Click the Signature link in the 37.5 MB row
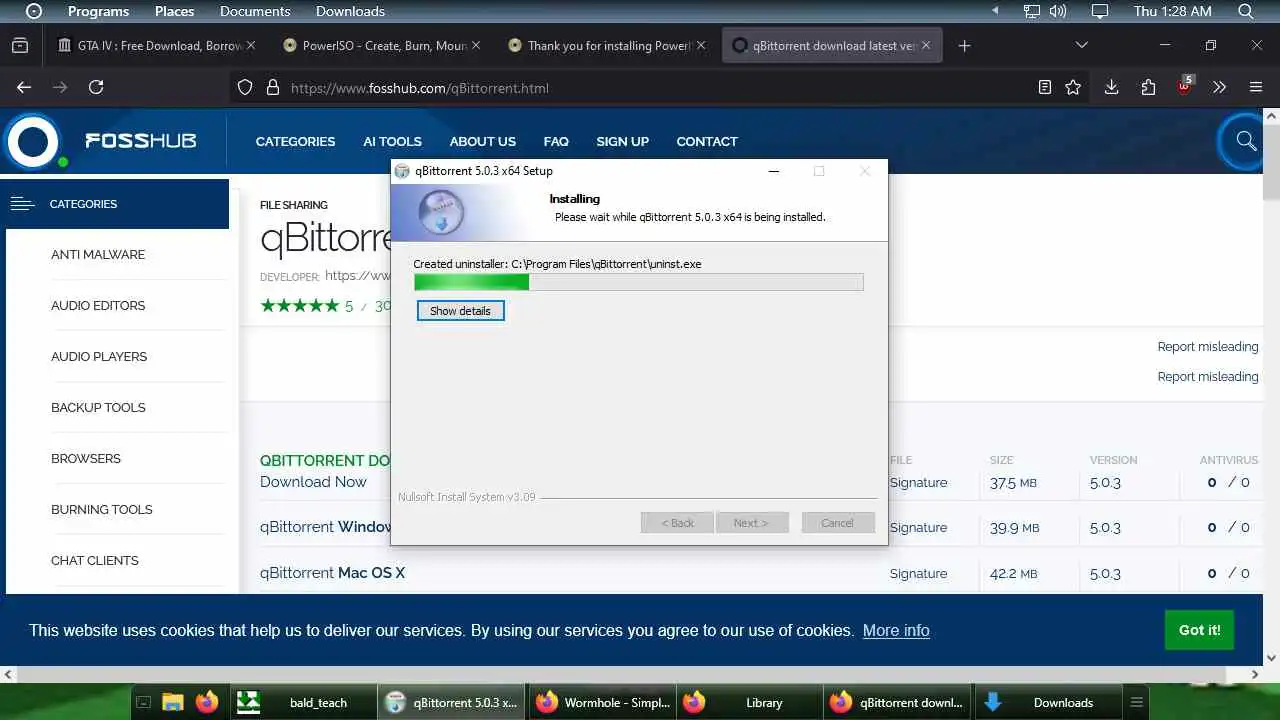Screen dimensions: 1280x720 (918, 482)
